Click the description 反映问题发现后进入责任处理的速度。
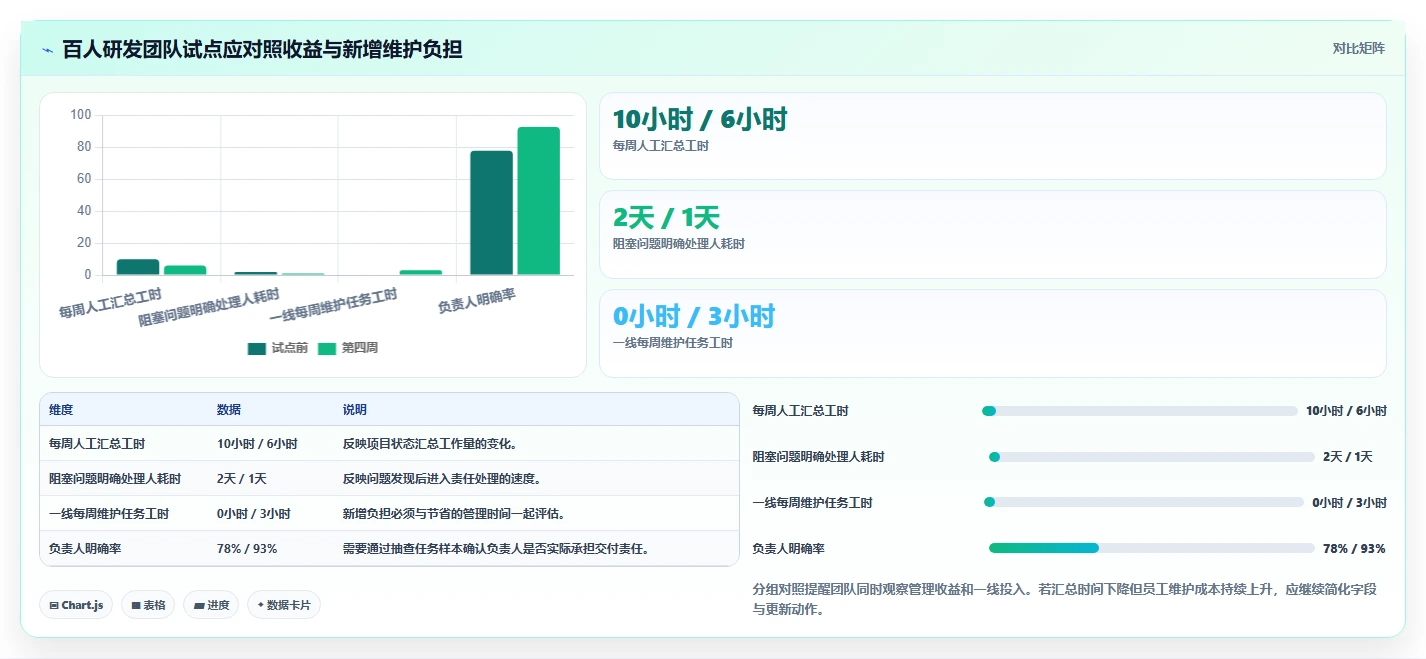The width and height of the screenshot is (1426, 659). click(x=442, y=478)
